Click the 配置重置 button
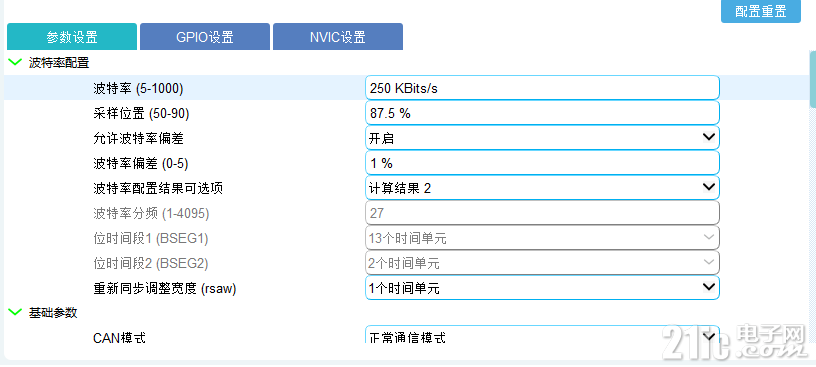This screenshot has height=367, width=816. point(760,12)
